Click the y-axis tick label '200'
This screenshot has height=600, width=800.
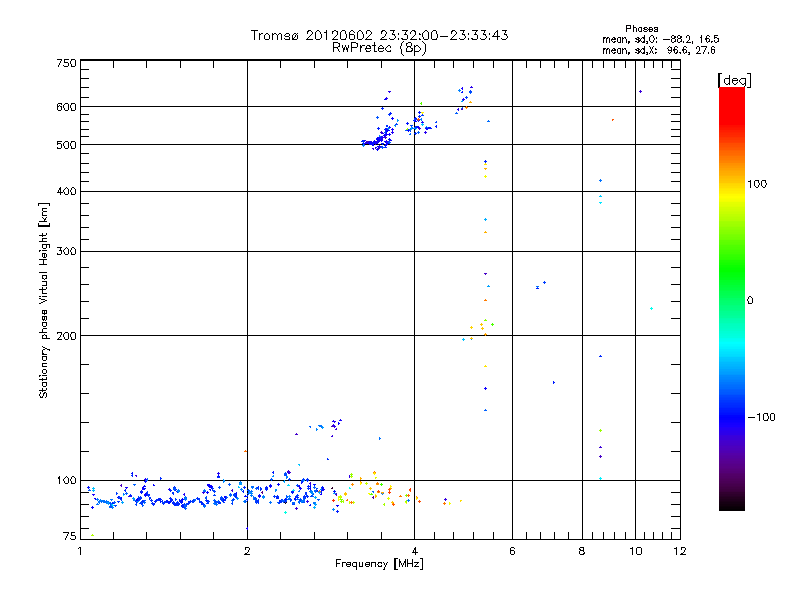pos(67,336)
